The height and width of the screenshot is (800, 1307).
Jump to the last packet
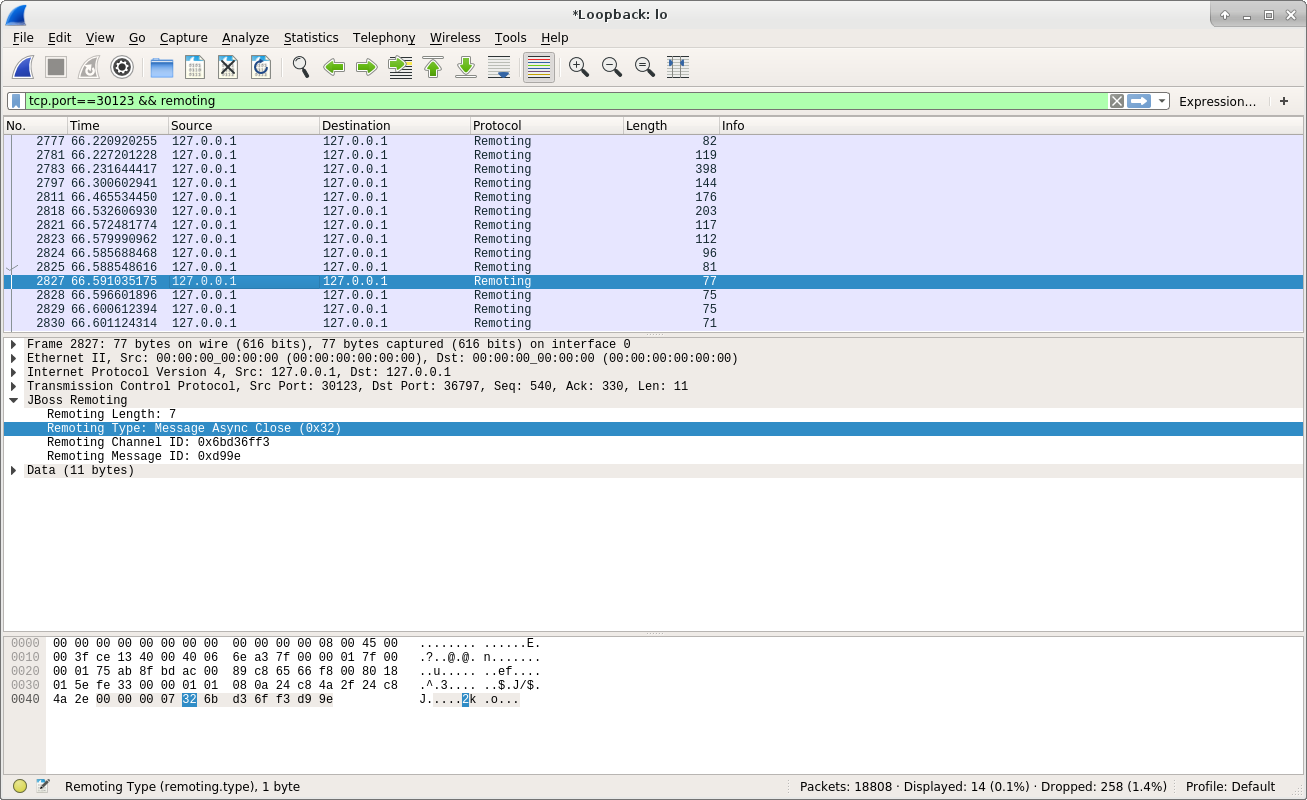coord(466,67)
